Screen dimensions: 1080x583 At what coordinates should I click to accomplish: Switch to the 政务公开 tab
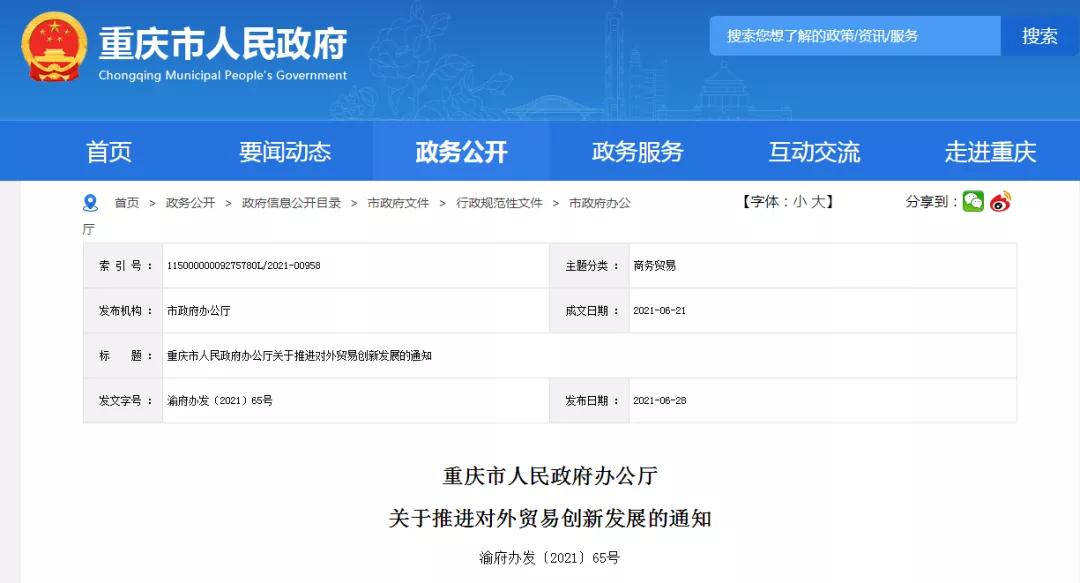tap(459, 151)
